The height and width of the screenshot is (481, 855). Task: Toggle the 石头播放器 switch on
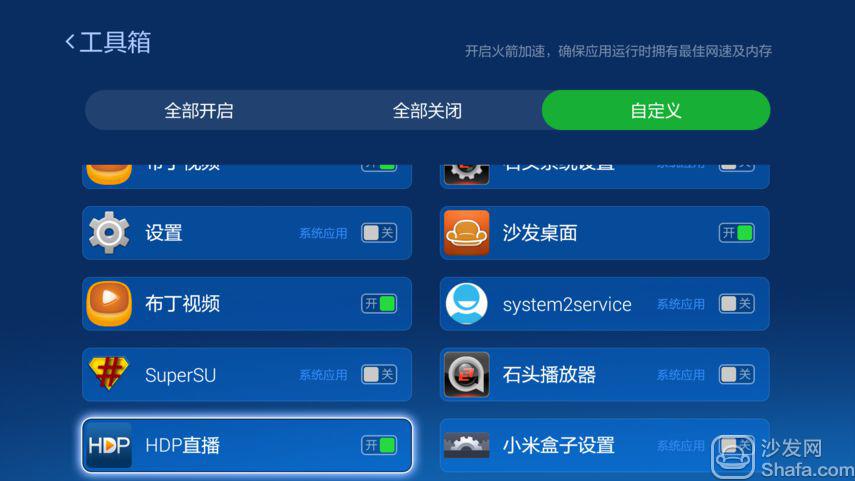click(x=737, y=375)
